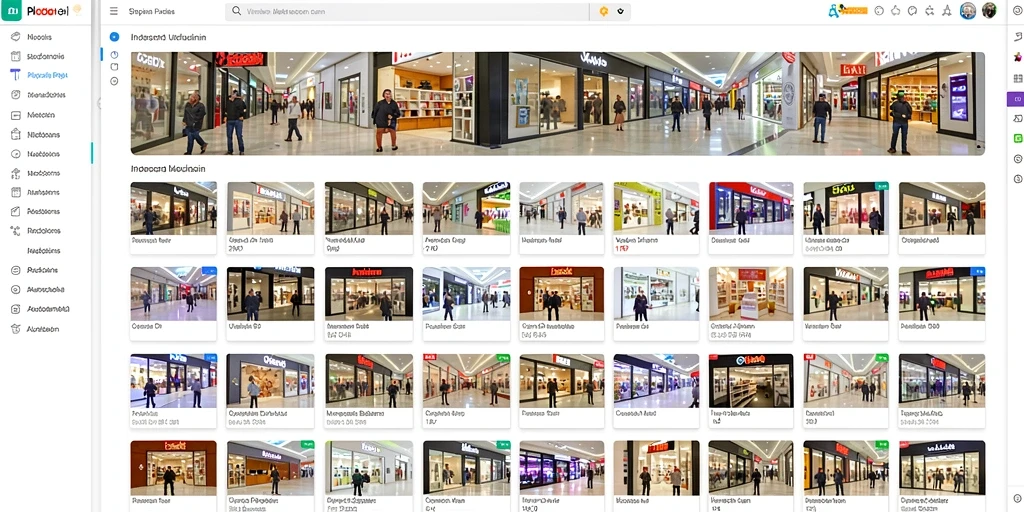Click the green square icon in the right rail
This screenshot has height=512, width=1024.
1017,138
